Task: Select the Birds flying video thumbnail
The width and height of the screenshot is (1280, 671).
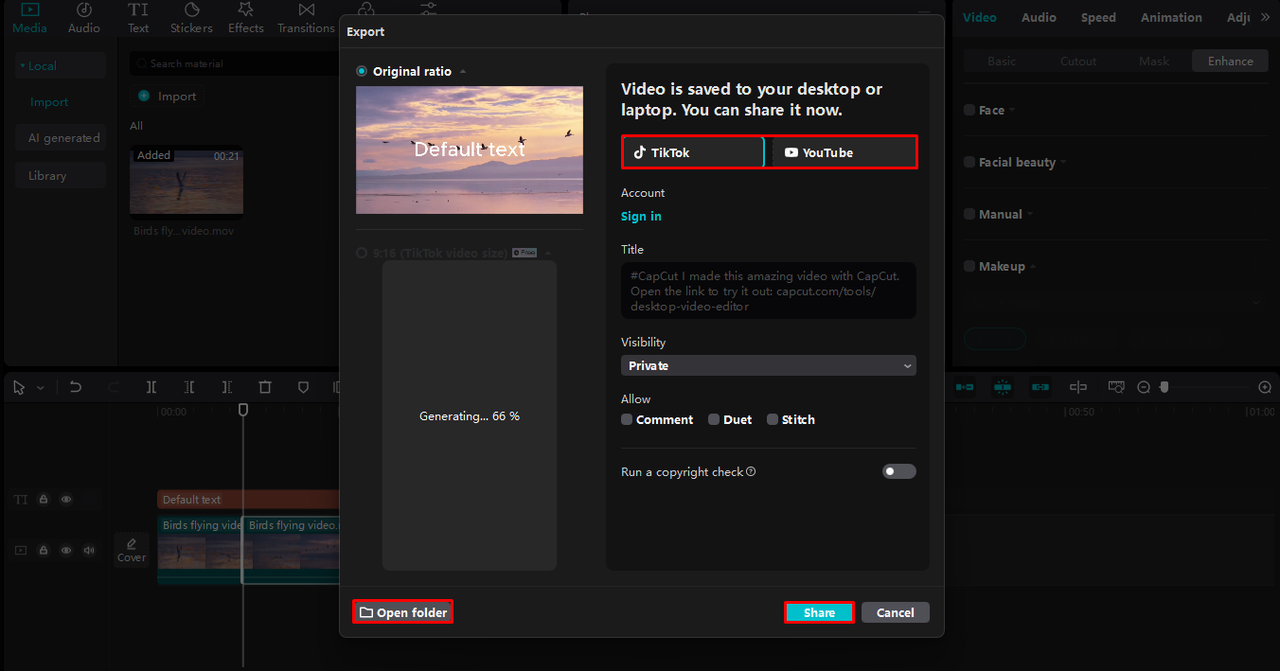Action: pyautogui.click(x=186, y=183)
